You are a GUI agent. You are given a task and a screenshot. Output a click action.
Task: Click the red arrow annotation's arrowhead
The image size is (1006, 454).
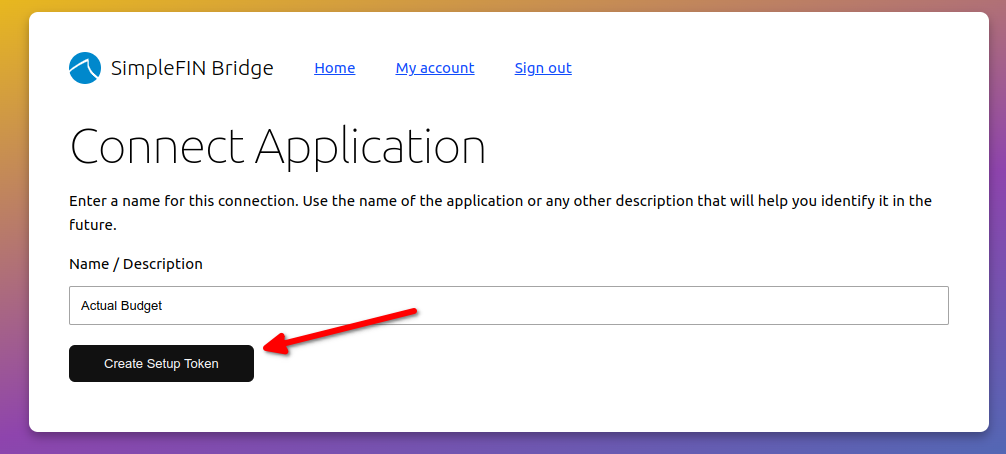272,346
